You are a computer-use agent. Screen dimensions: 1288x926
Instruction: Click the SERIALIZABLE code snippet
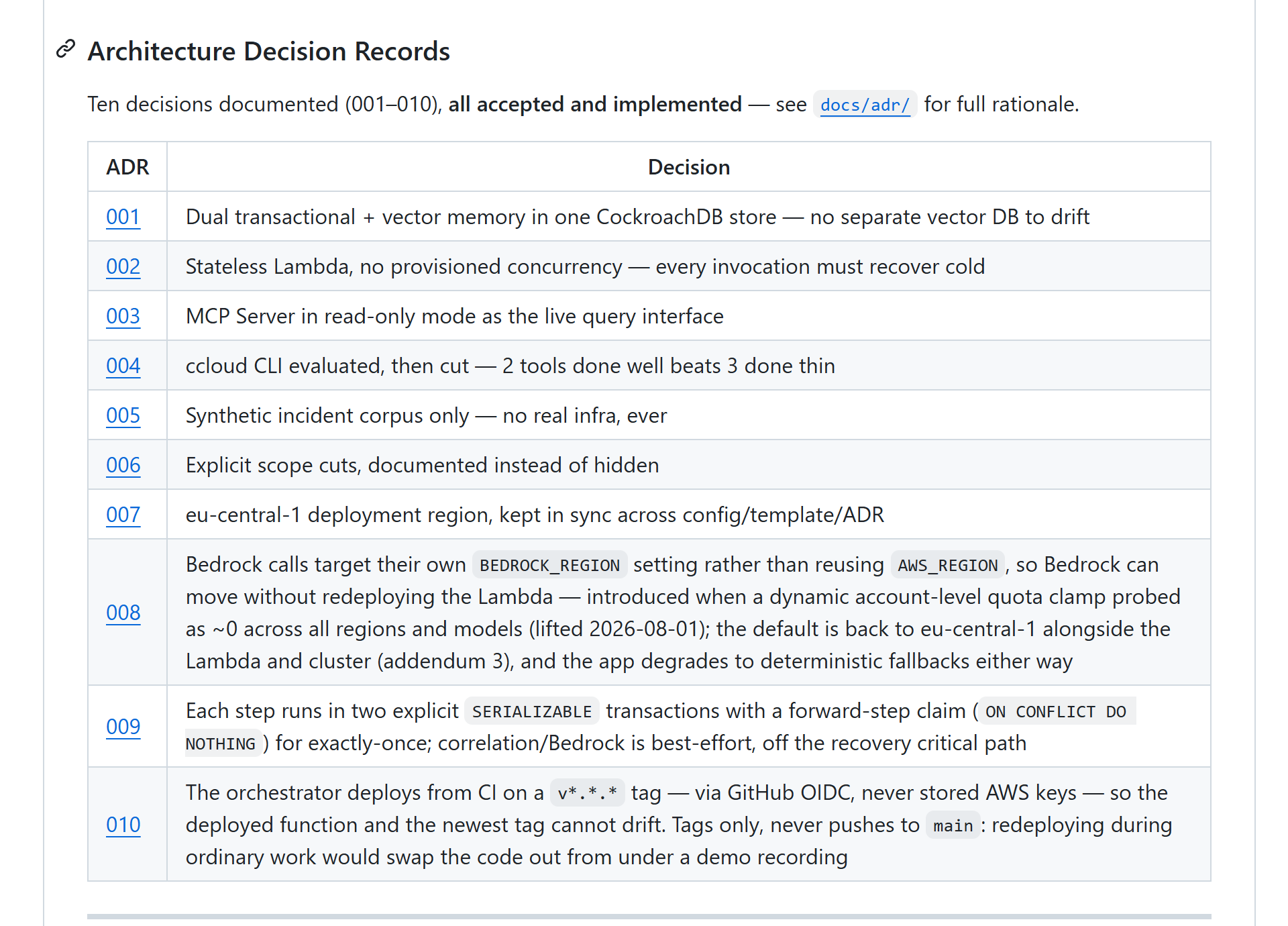tap(532, 711)
